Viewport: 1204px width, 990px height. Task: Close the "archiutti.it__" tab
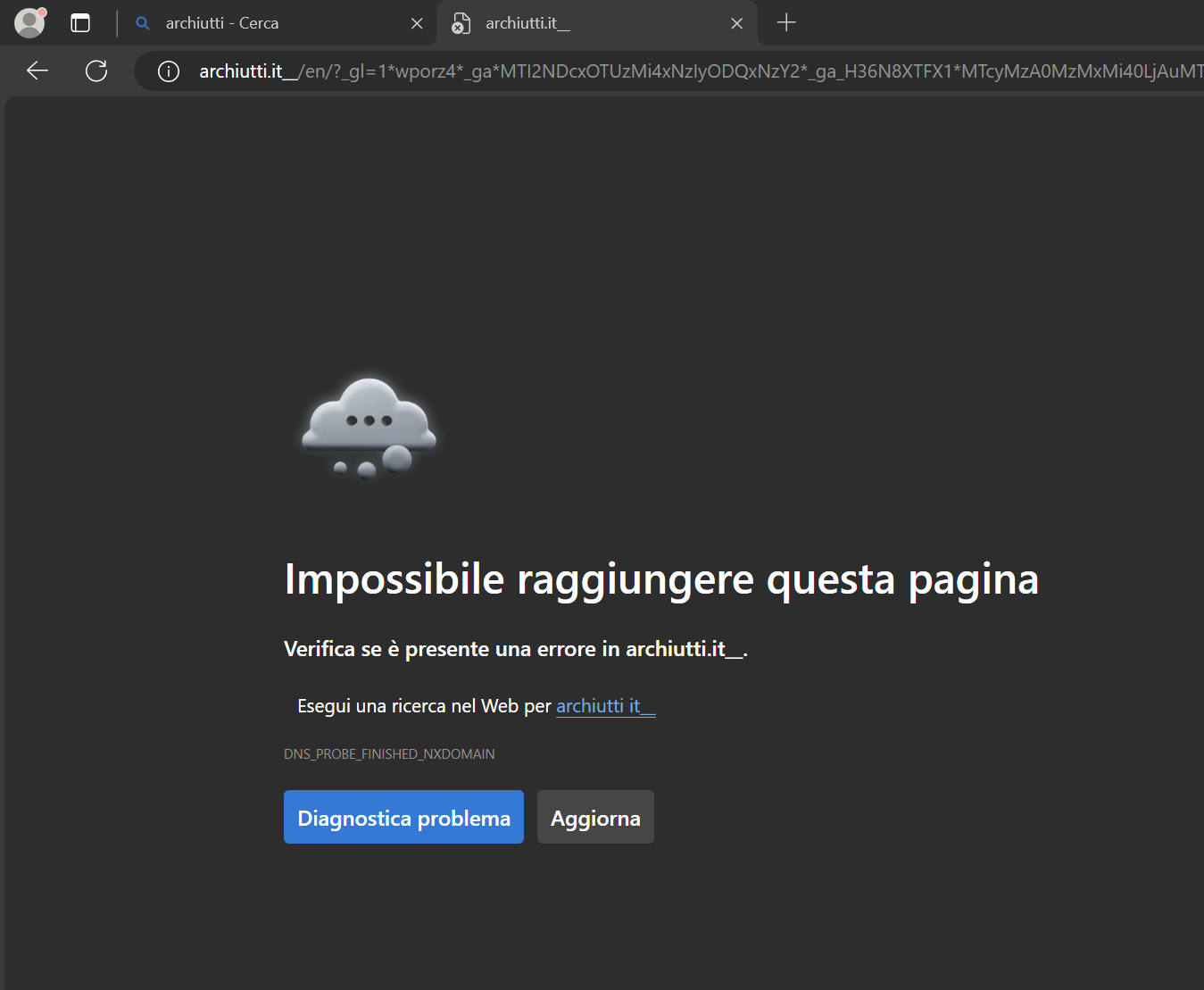(x=737, y=23)
